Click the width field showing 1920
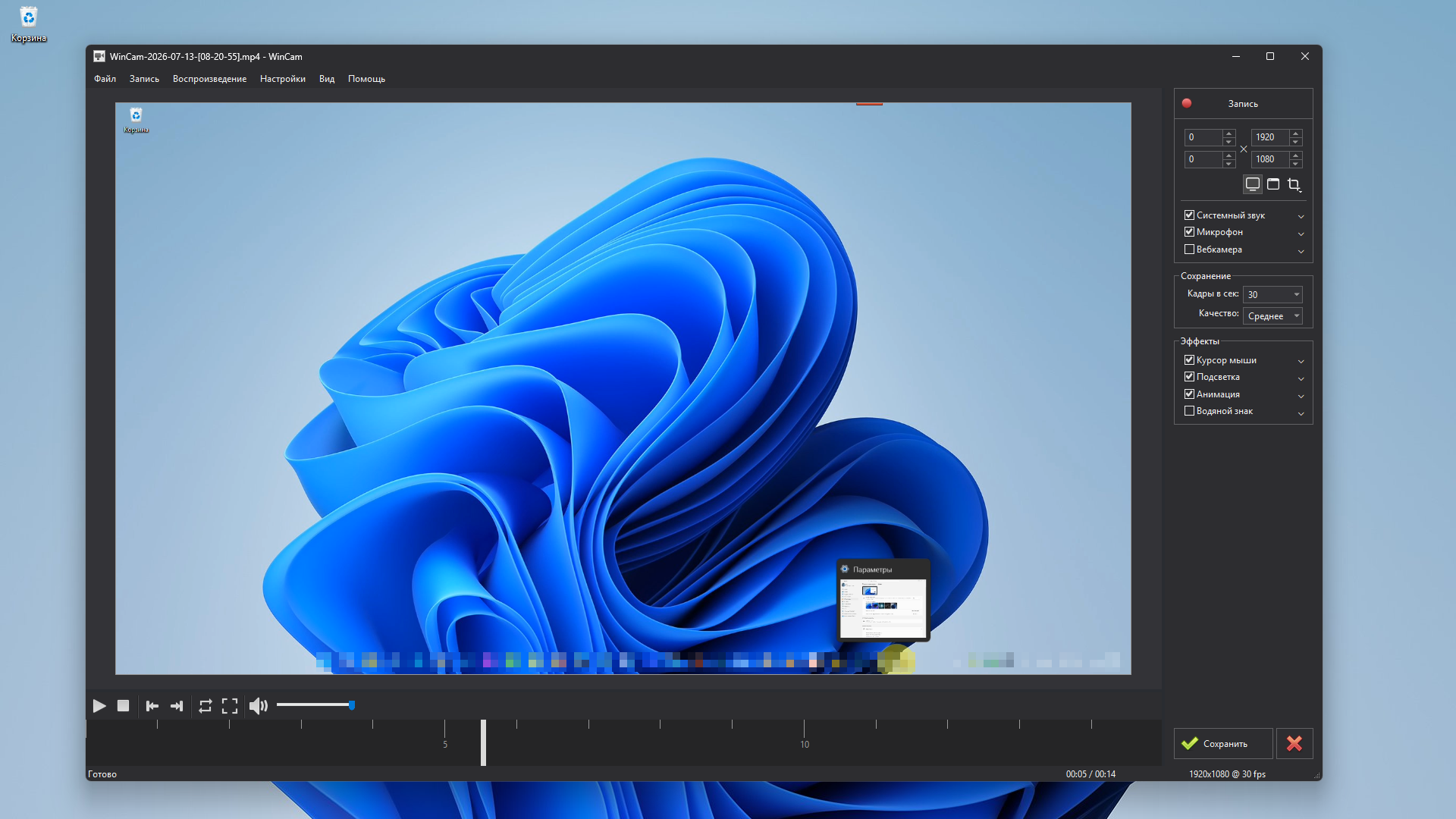This screenshot has width=1456, height=819. click(1271, 137)
